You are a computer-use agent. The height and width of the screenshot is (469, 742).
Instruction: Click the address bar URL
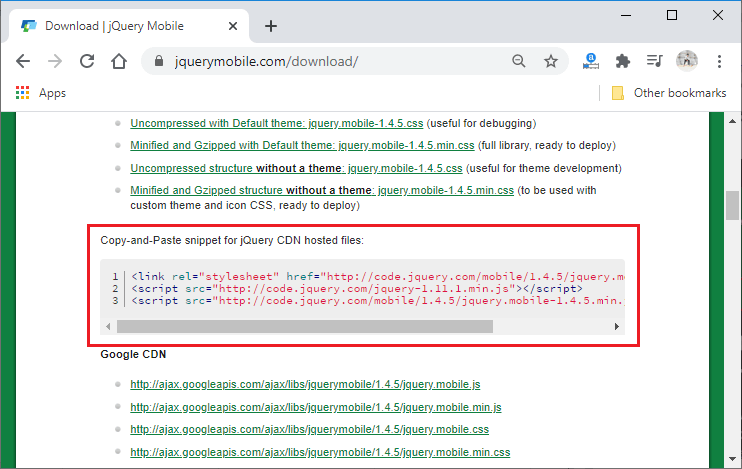[x=266, y=62]
